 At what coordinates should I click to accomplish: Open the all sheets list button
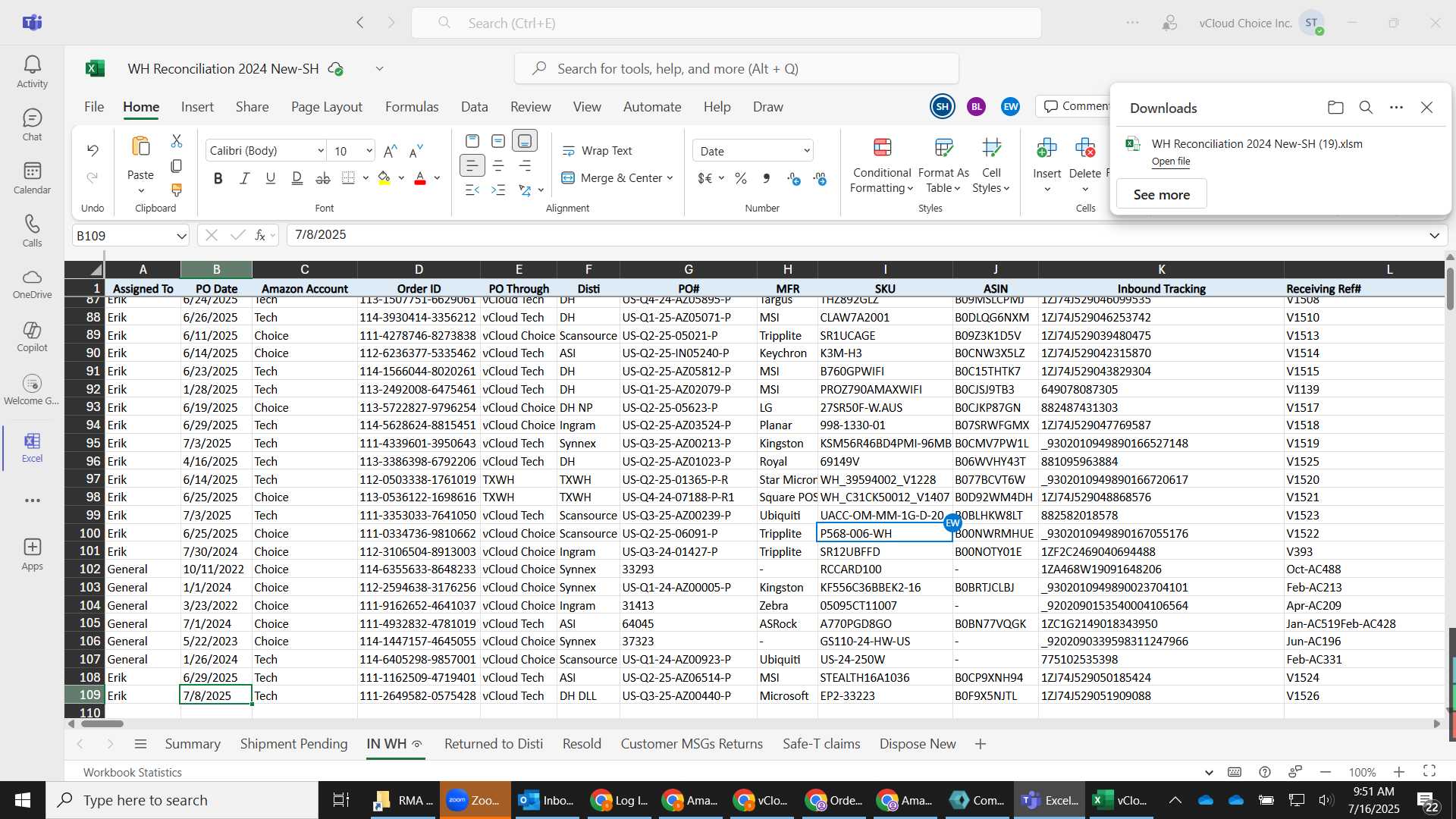click(x=140, y=744)
